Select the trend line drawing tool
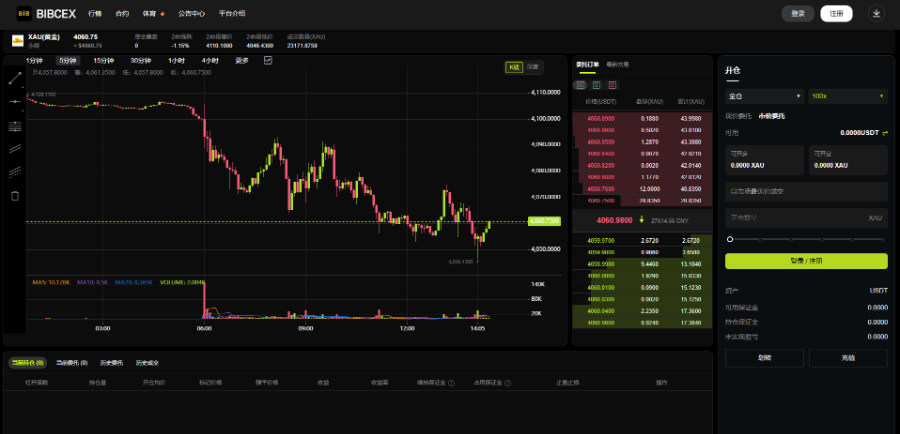900x434 pixels. [15, 78]
